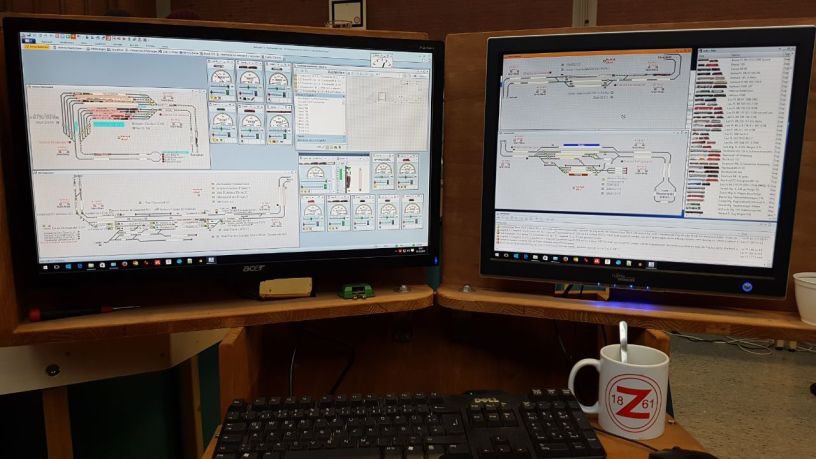This screenshot has width=816, height=459.
Task: Click the balloon loop track on the right monitor
Action: point(665,190)
